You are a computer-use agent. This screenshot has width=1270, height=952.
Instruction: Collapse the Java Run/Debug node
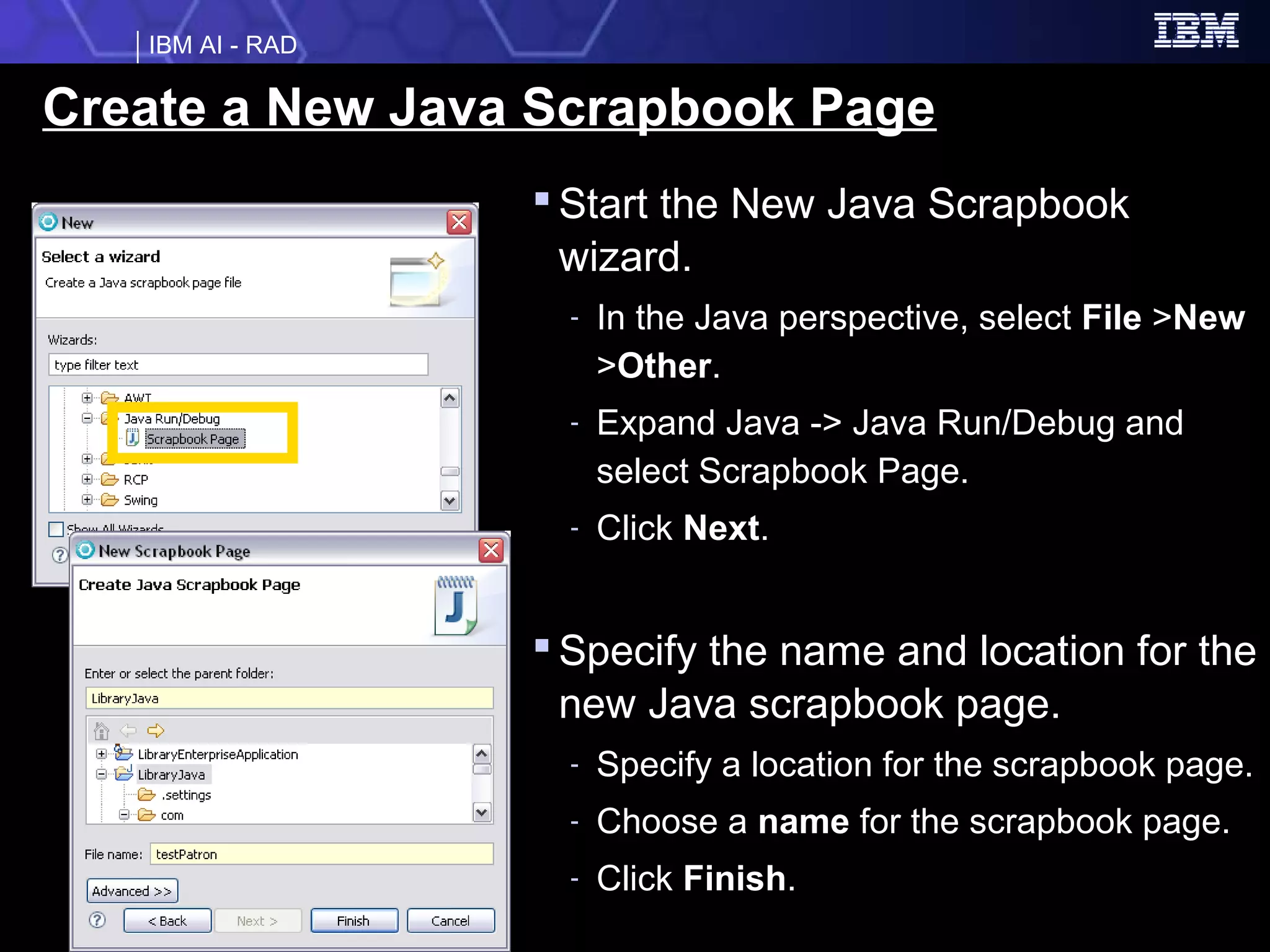87,418
